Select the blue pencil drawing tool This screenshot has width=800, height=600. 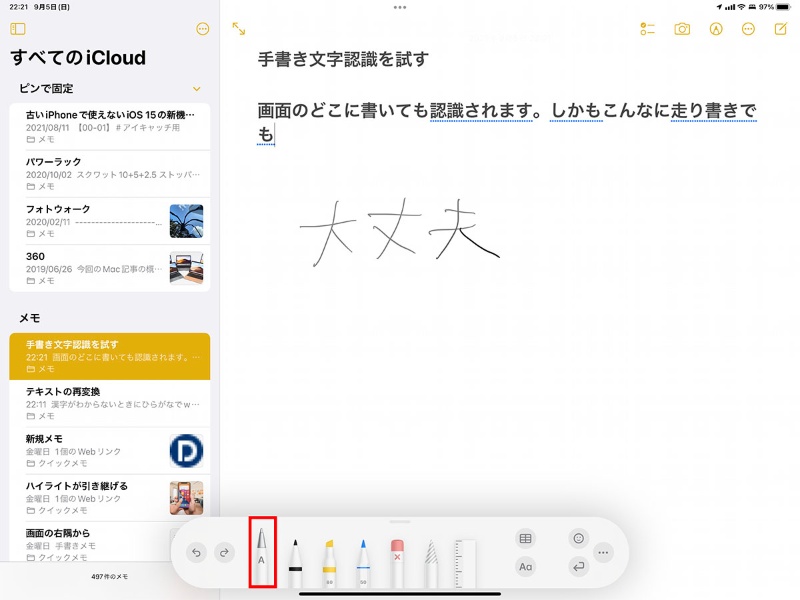coord(365,553)
